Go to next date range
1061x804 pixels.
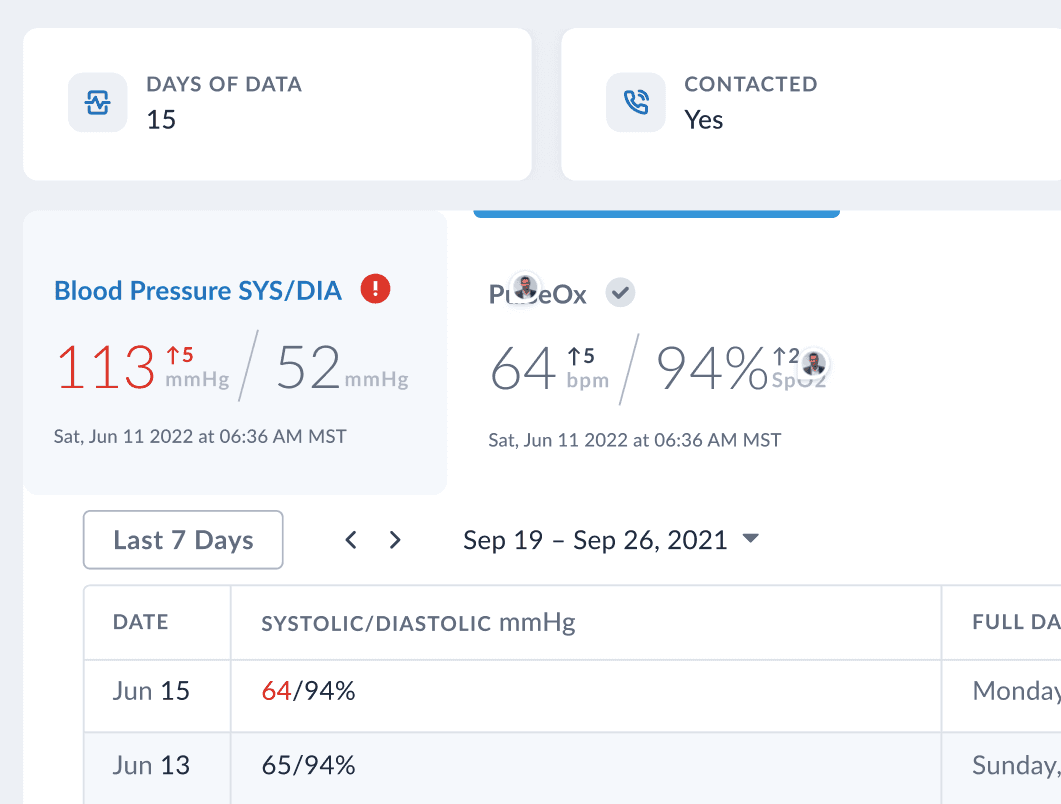tap(395, 540)
